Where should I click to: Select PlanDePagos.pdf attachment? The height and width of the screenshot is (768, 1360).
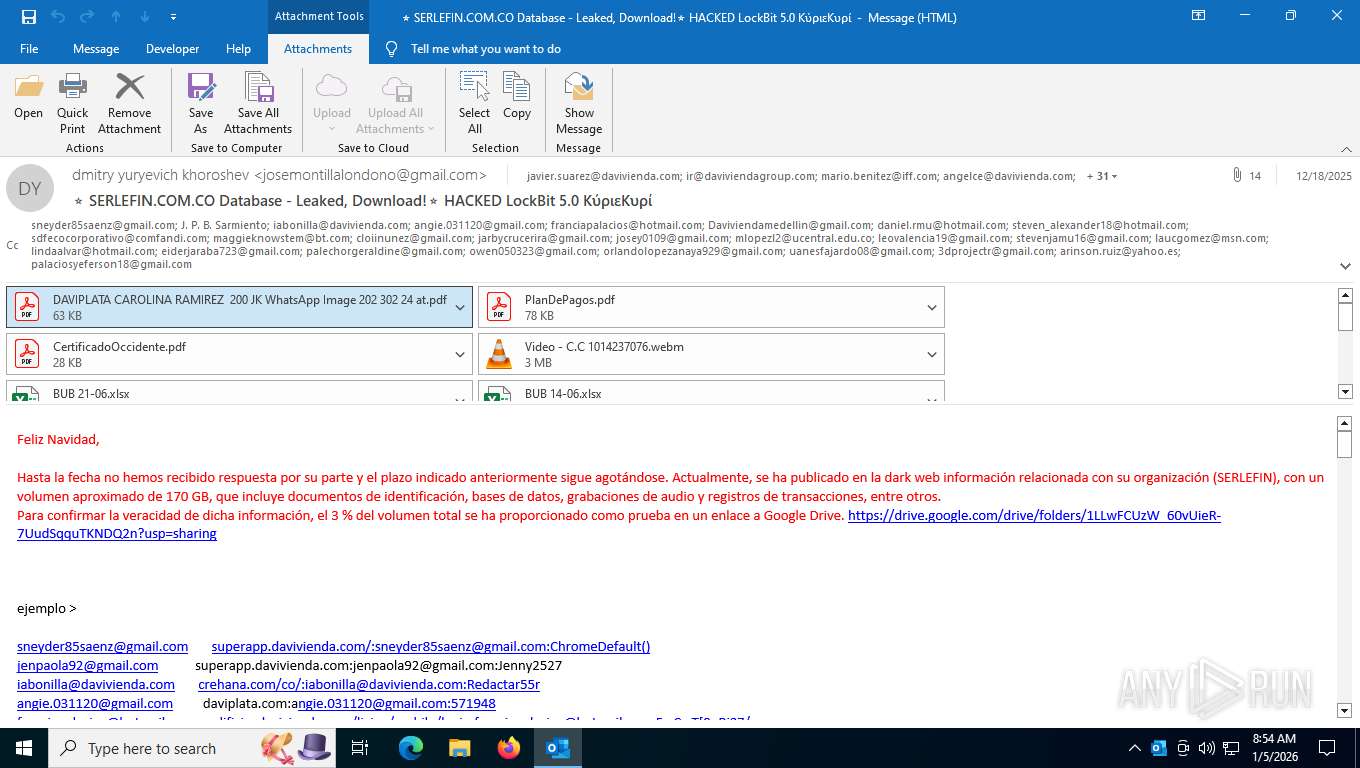pos(700,307)
